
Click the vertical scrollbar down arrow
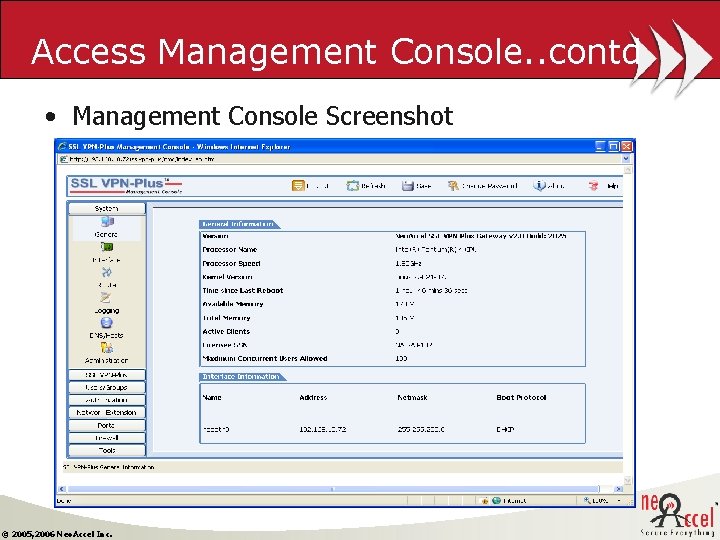pos(628,481)
